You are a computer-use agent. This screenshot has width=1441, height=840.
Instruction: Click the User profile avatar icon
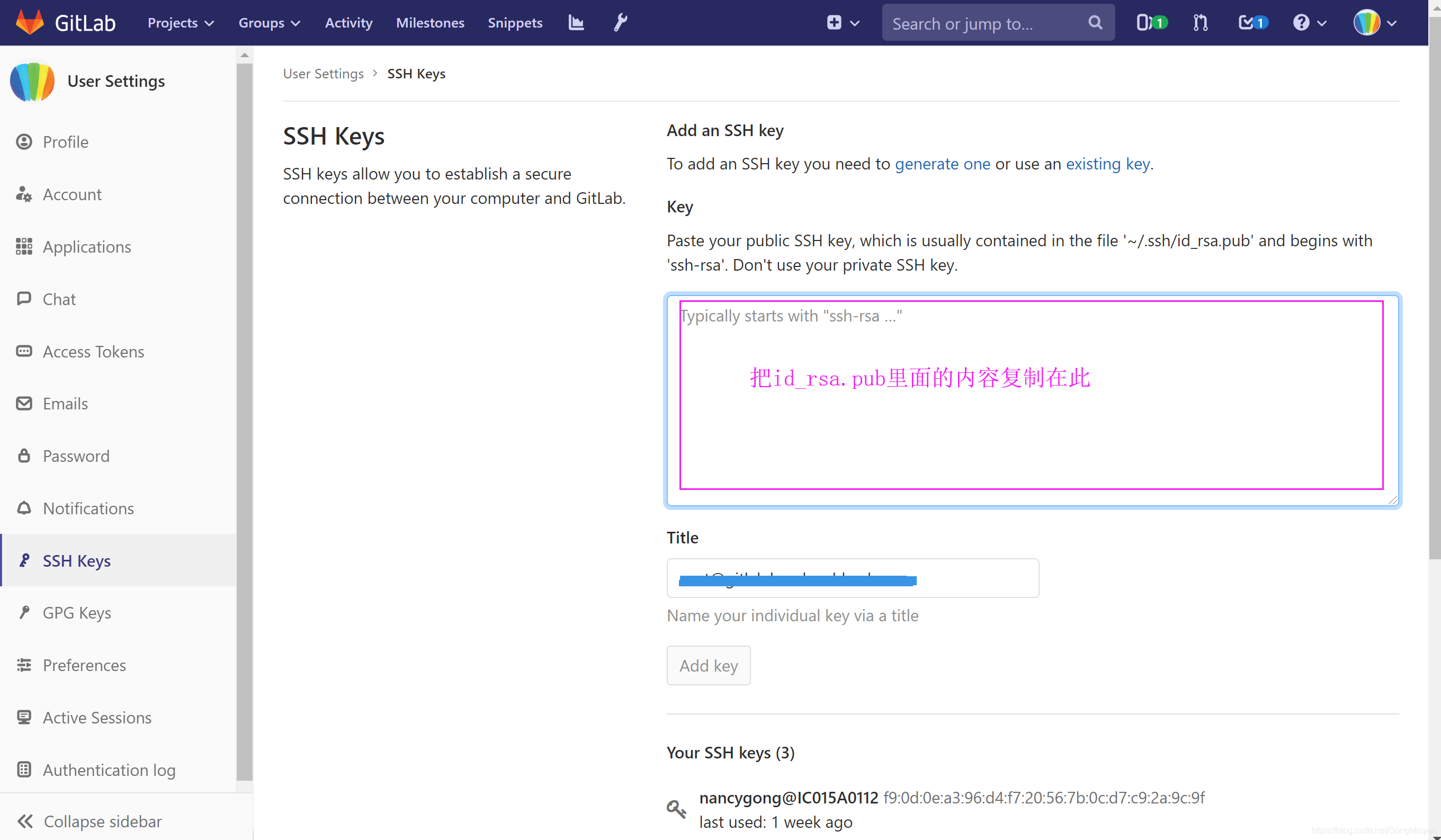click(x=1368, y=22)
